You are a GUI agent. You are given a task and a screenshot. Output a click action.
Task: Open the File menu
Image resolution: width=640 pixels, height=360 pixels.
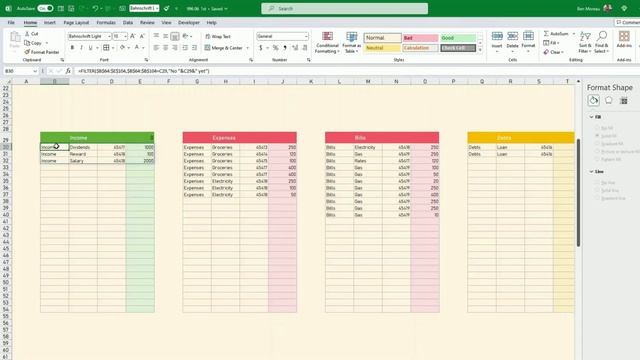(11, 22)
